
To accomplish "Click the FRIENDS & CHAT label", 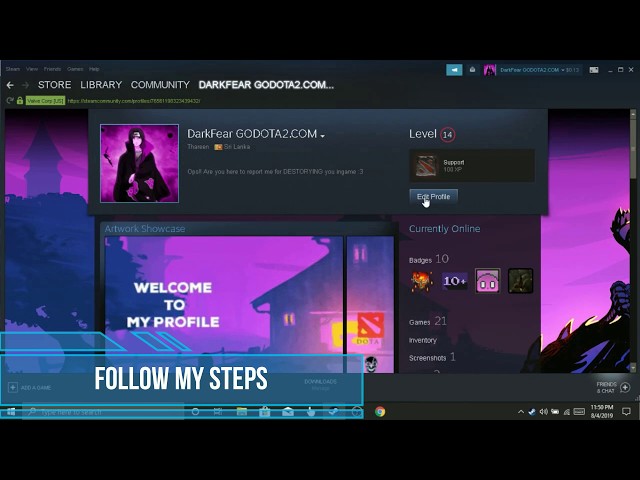I will click(x=606, y=387).
